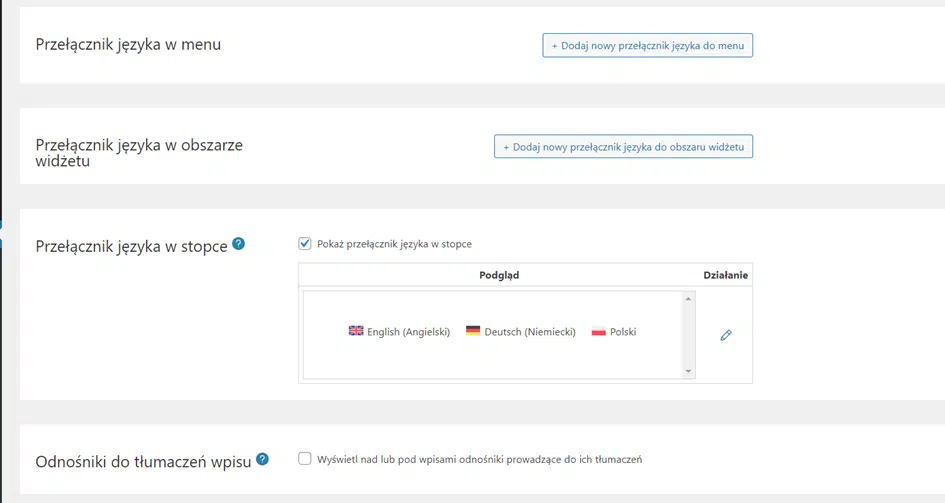Click the British flag icon in preview
945x503 pixels.
click(356, 331)
